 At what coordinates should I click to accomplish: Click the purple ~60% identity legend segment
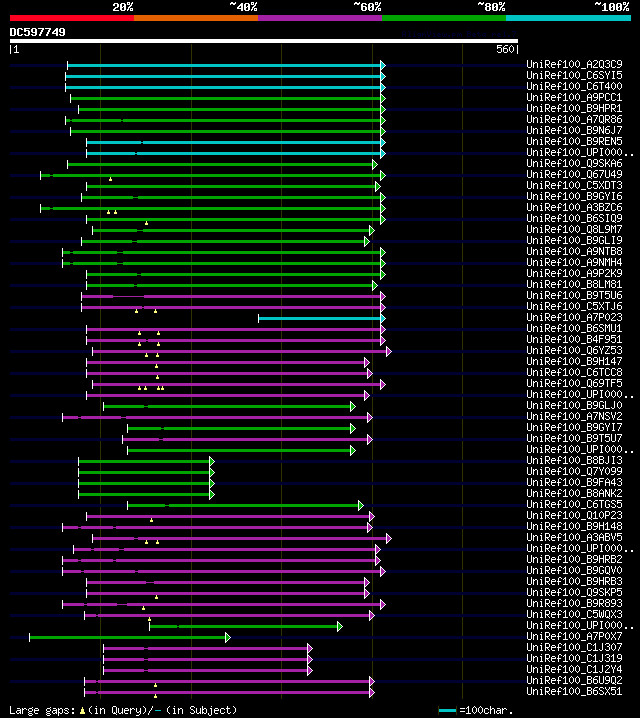point(320,18)
